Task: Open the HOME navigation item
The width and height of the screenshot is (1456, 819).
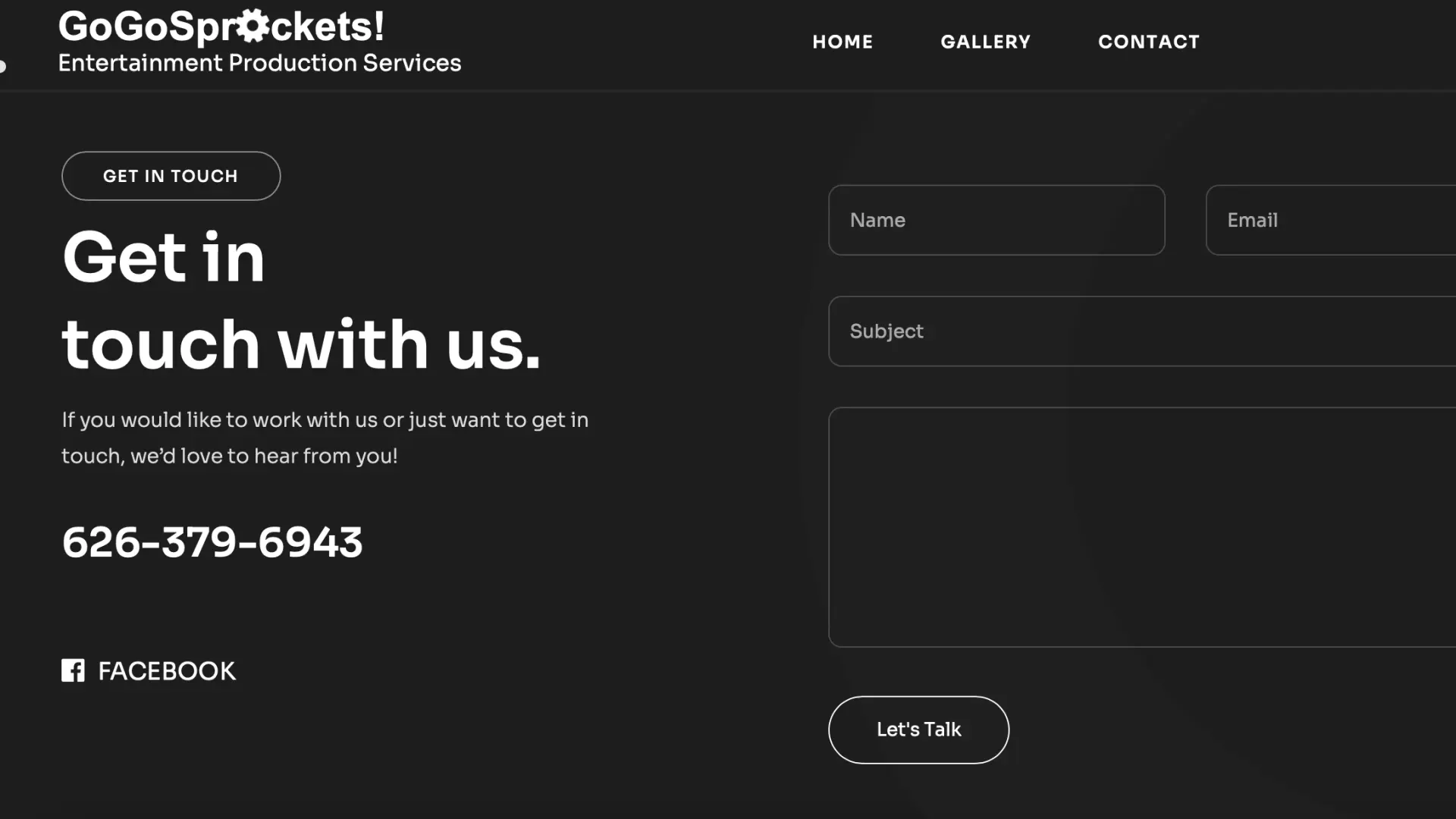Action: (x=843, y=42)
